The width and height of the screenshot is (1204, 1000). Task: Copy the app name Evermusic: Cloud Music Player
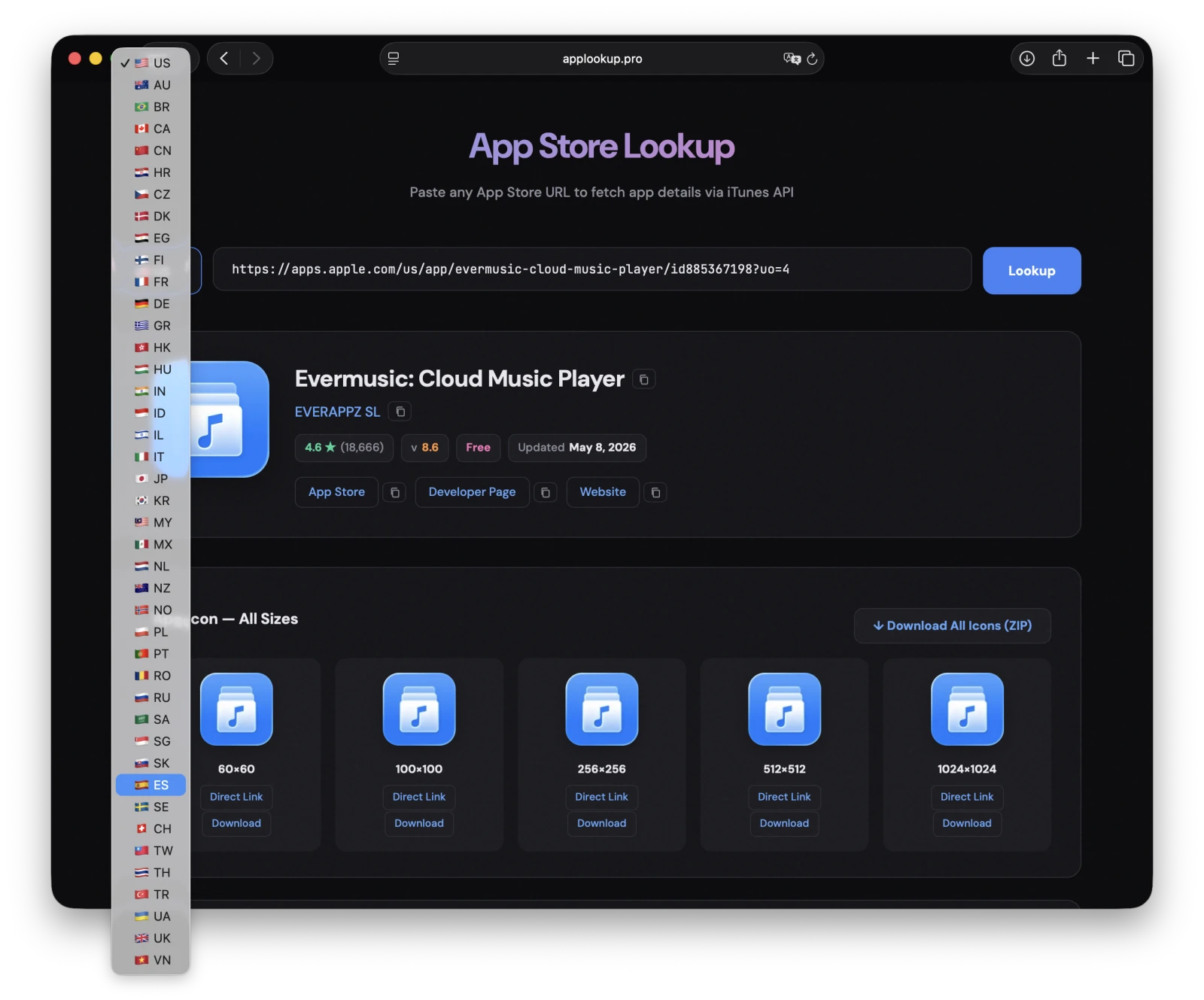644,379
